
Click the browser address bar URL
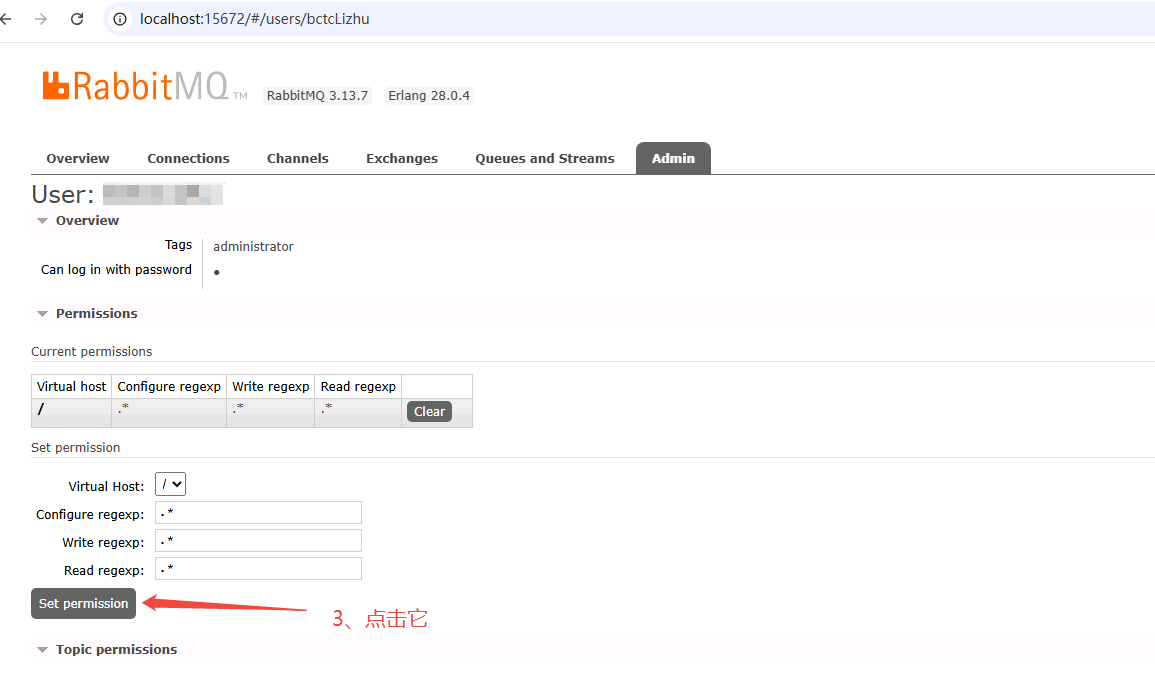tap(255, 19)
